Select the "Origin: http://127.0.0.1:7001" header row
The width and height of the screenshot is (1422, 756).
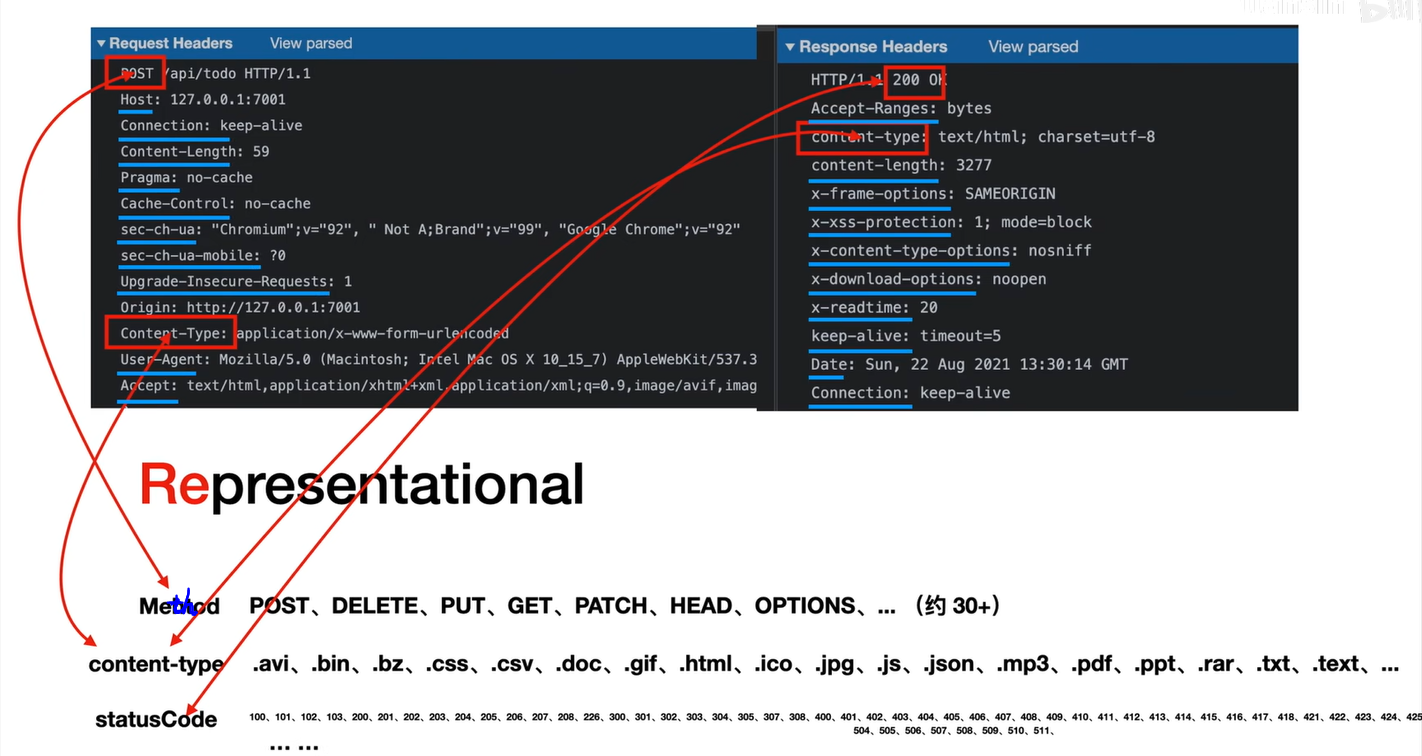click(240, 308)
